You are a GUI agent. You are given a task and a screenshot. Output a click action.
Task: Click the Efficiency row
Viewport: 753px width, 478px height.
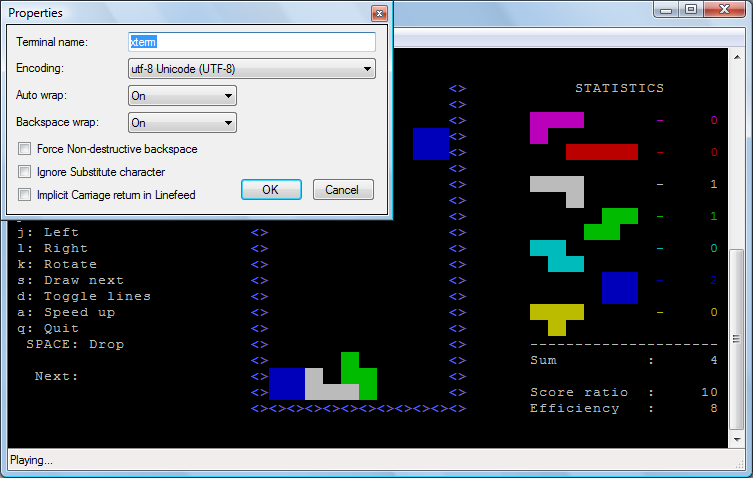[624, 408]
